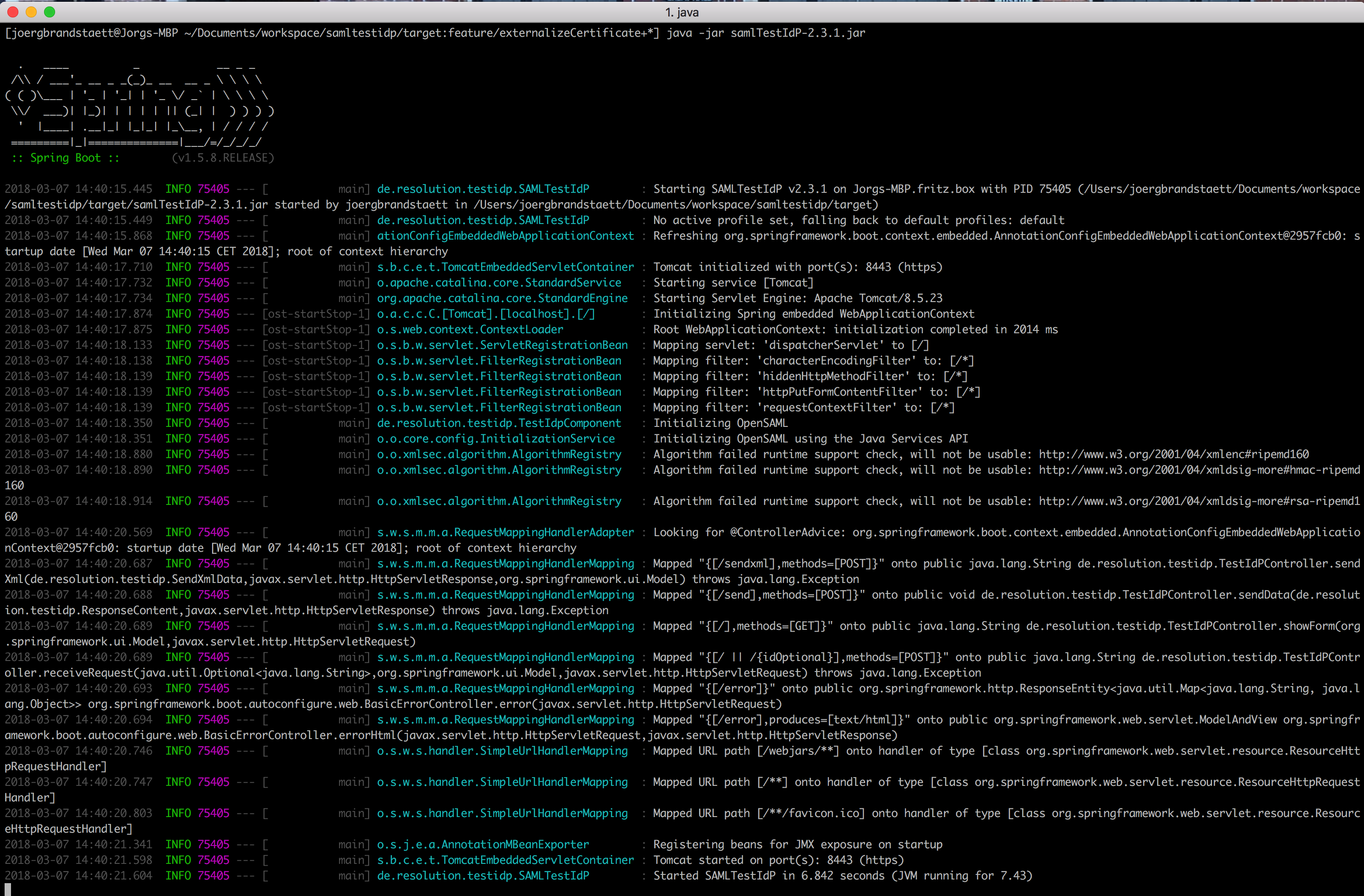
Task: Click 'Looking for @ControllerAdvice' log message
Action: [x=749, y=532]
